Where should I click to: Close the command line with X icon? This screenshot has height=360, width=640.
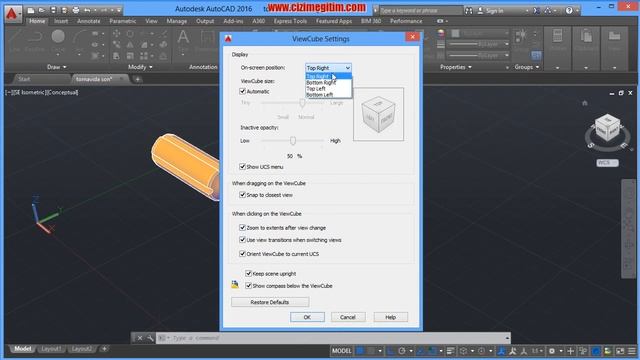pos(140,338)
